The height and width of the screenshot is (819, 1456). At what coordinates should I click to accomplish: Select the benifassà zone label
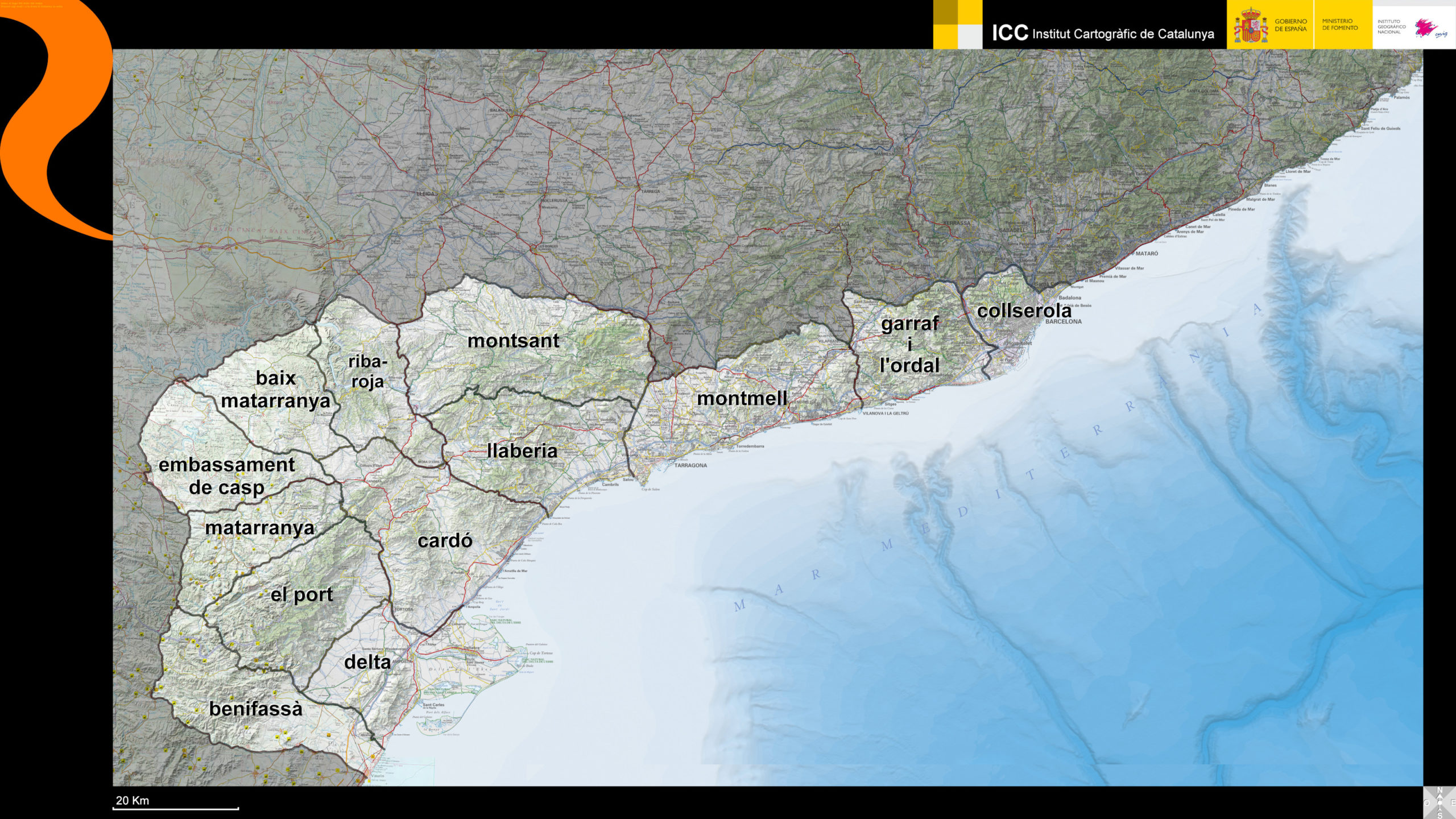pyautogui.click(x=256, y=709)
